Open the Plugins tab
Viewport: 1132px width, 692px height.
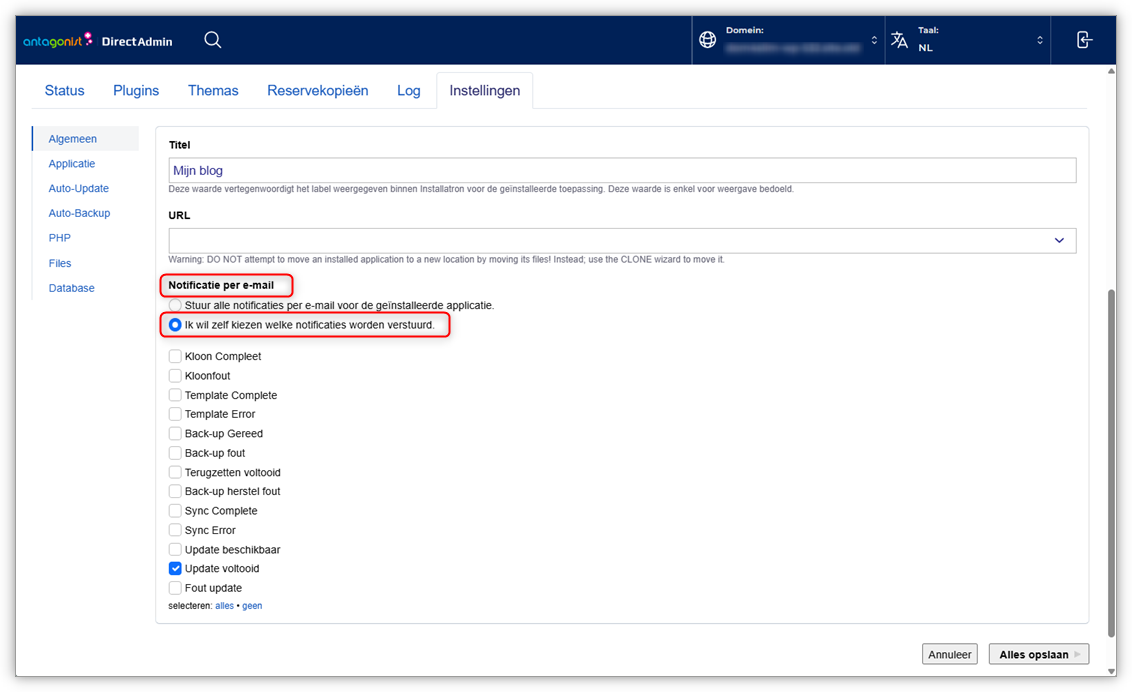(136, 90)
